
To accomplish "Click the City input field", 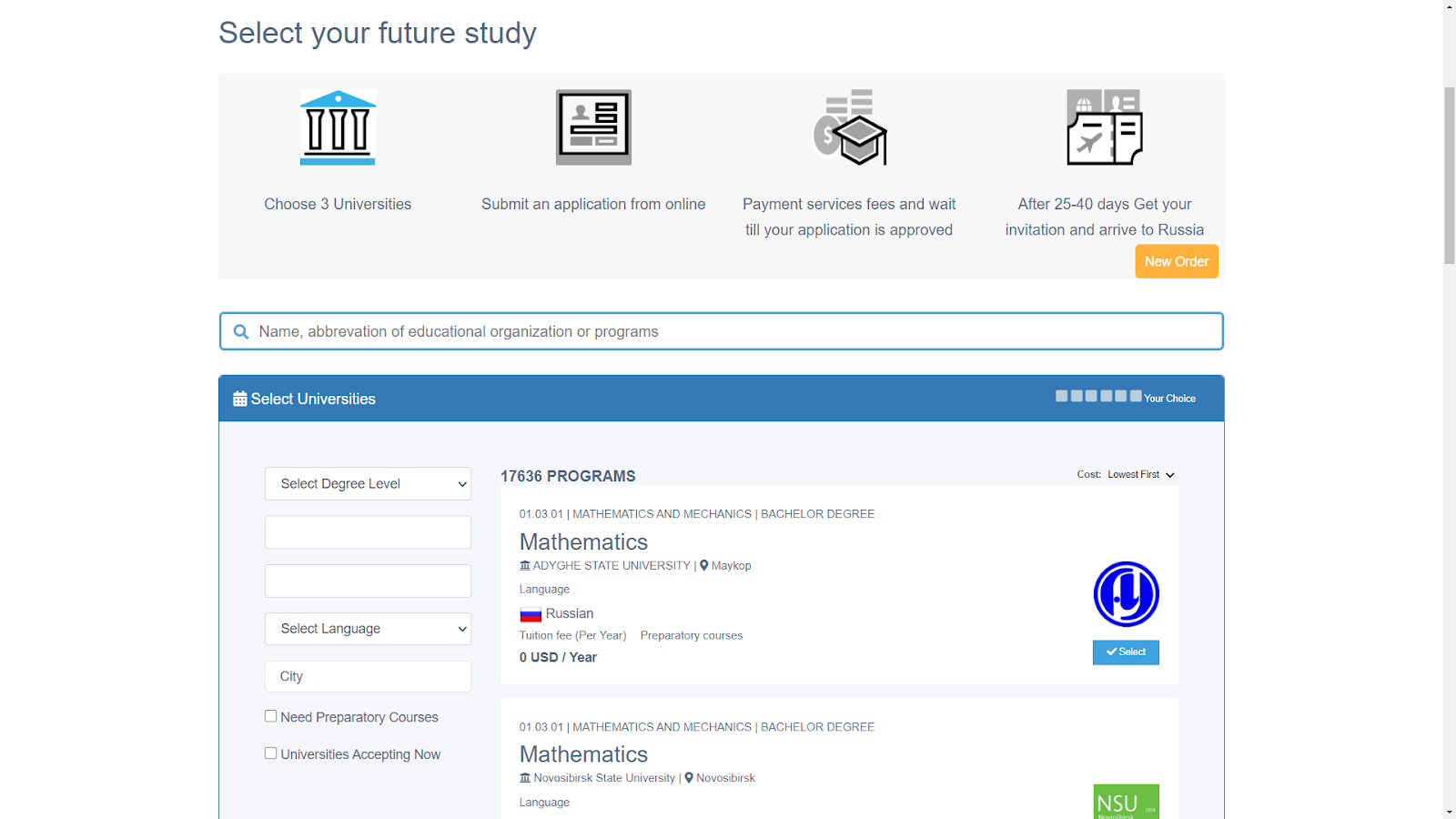I will tap(368, 677).
